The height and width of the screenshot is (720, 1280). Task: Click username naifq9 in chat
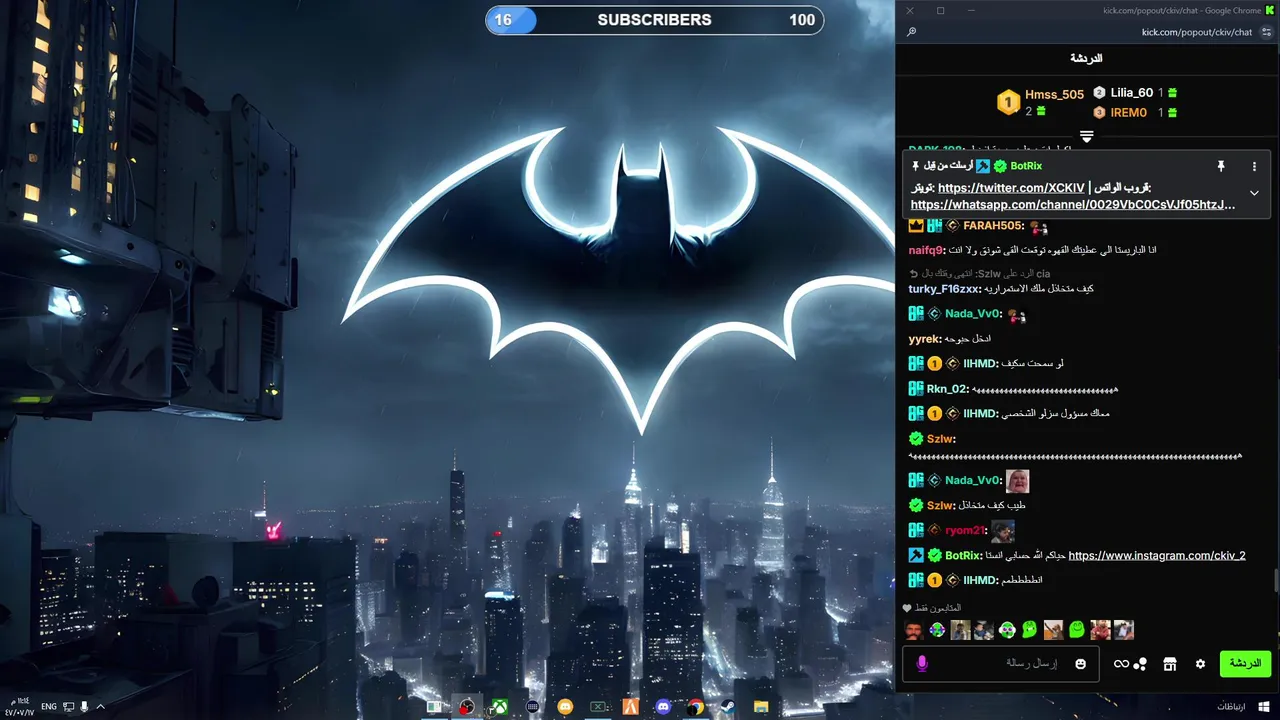pos(926,250)
